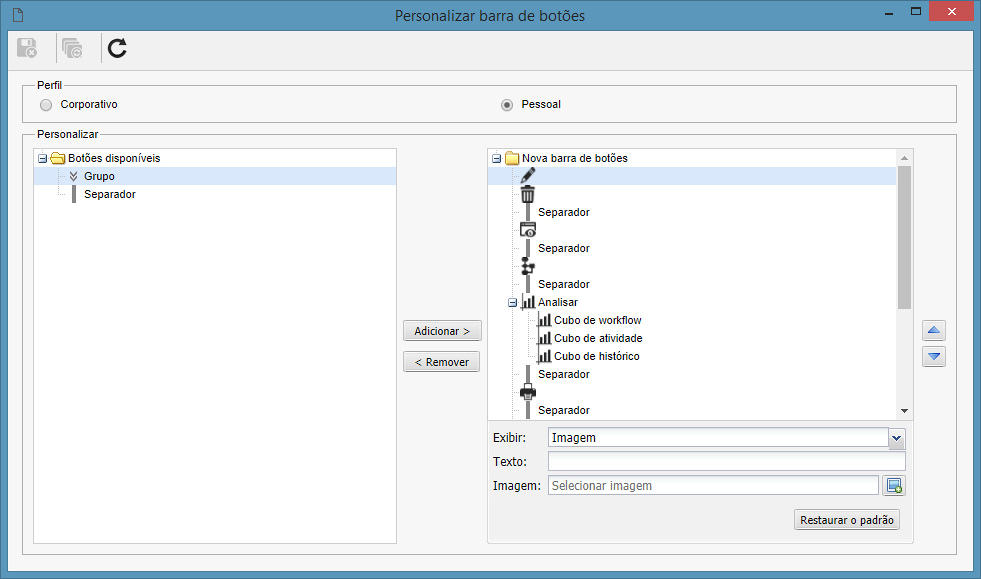Click the document icon in title bar
981x579 pixels.
point(18,14)
